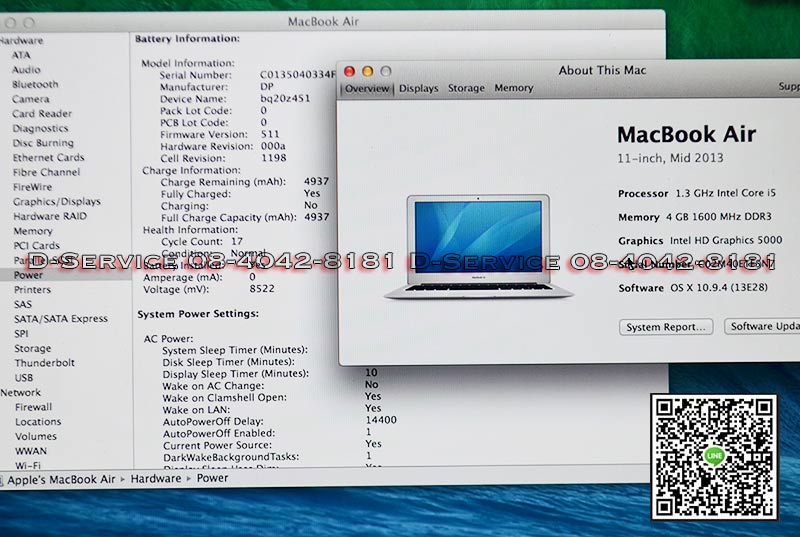
Task: Switch to the Memory tab
Action: [513, 88]
